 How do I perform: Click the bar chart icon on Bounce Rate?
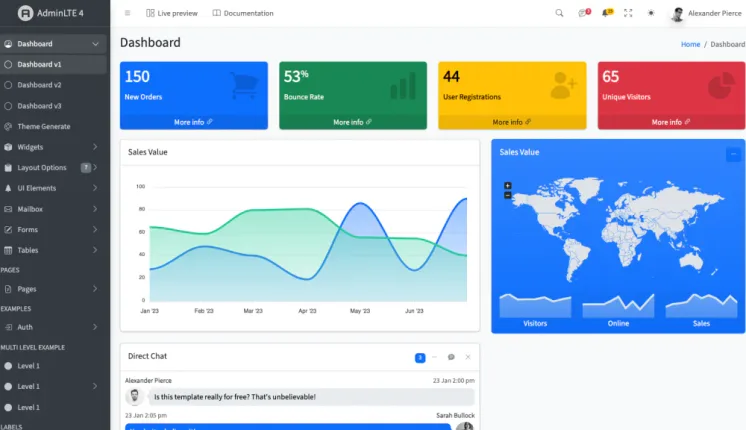click(x=403, y=86)
